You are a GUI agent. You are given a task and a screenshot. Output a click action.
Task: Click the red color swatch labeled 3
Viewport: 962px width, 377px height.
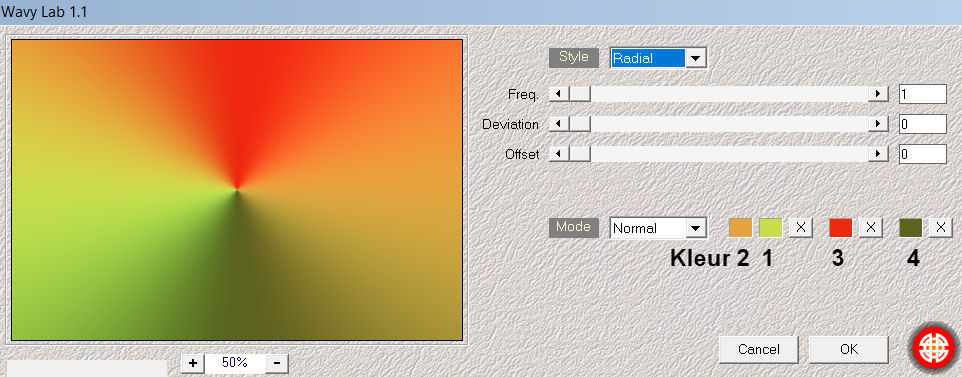[841, 228]
